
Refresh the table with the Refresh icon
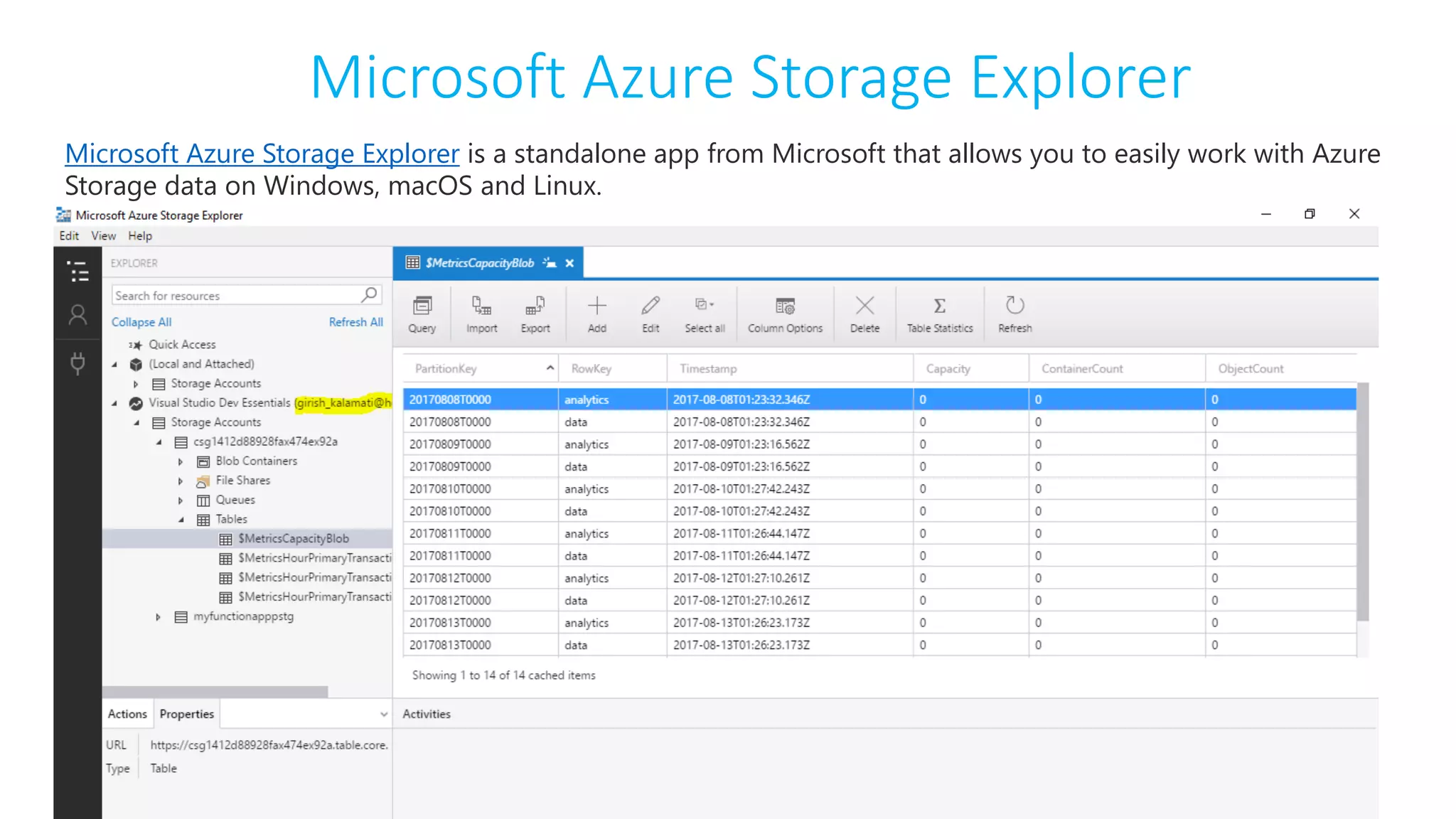click(x=1015, y=306)
